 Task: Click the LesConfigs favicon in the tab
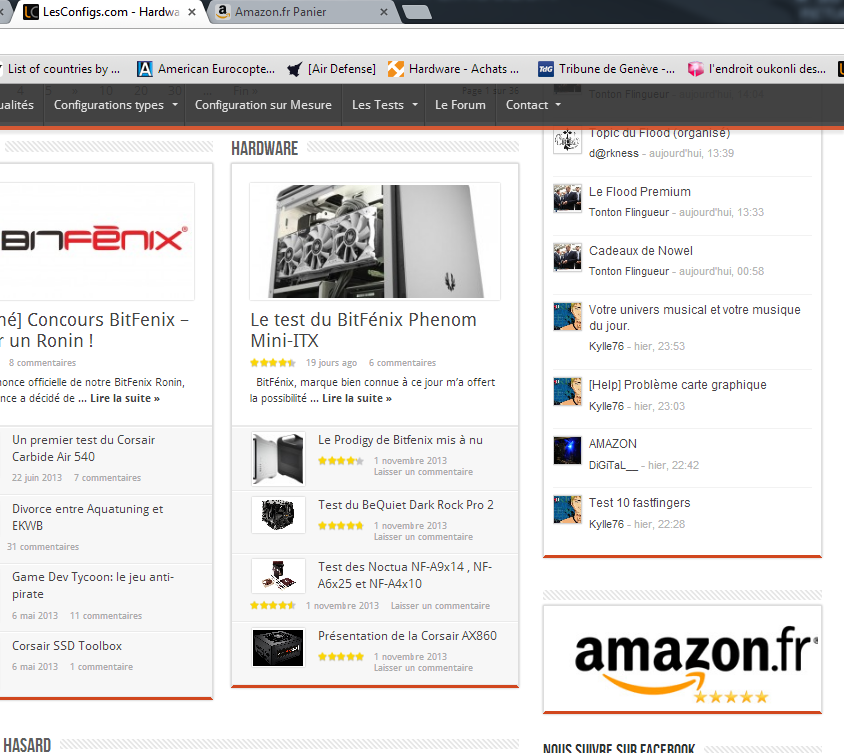31,12
